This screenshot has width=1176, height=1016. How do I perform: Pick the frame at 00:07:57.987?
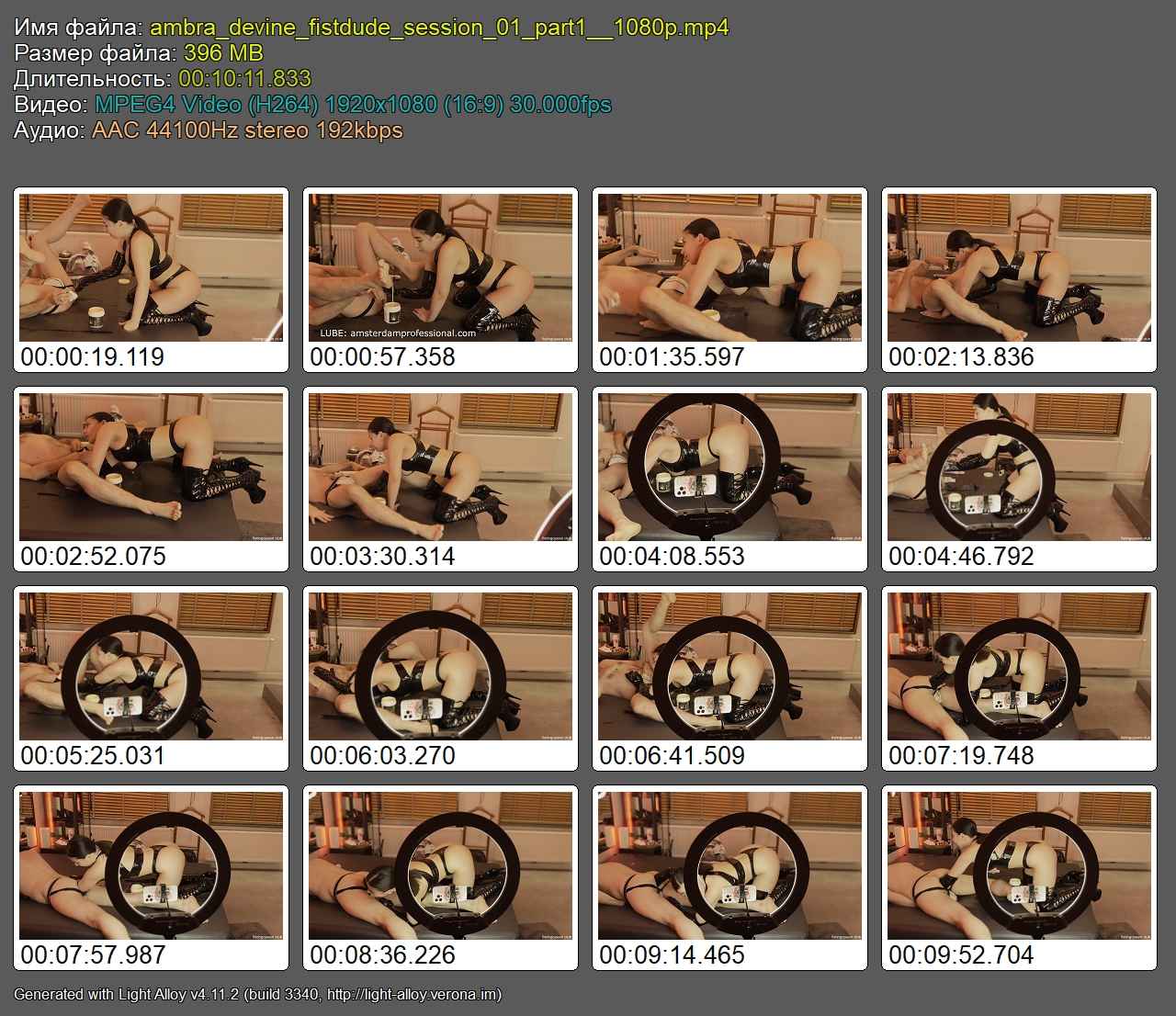[x=152, y=865]
